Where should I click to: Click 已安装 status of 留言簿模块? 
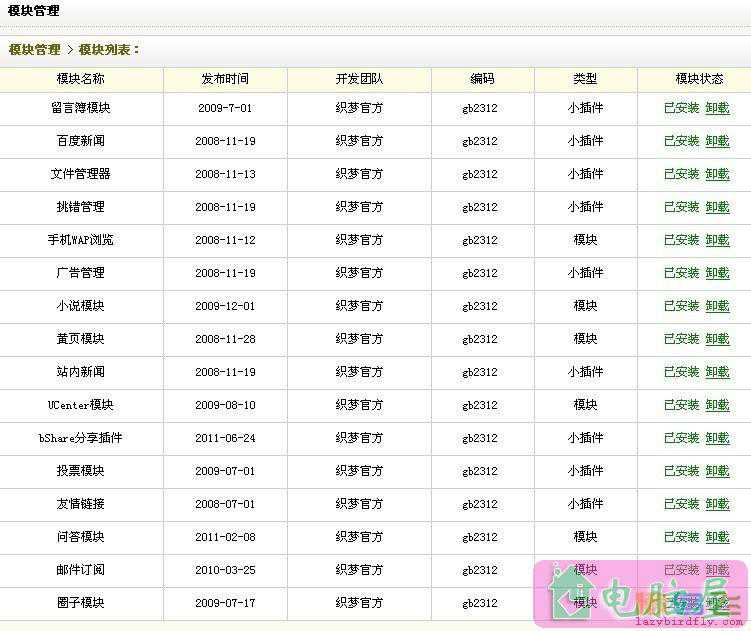(x=682, y=108)
